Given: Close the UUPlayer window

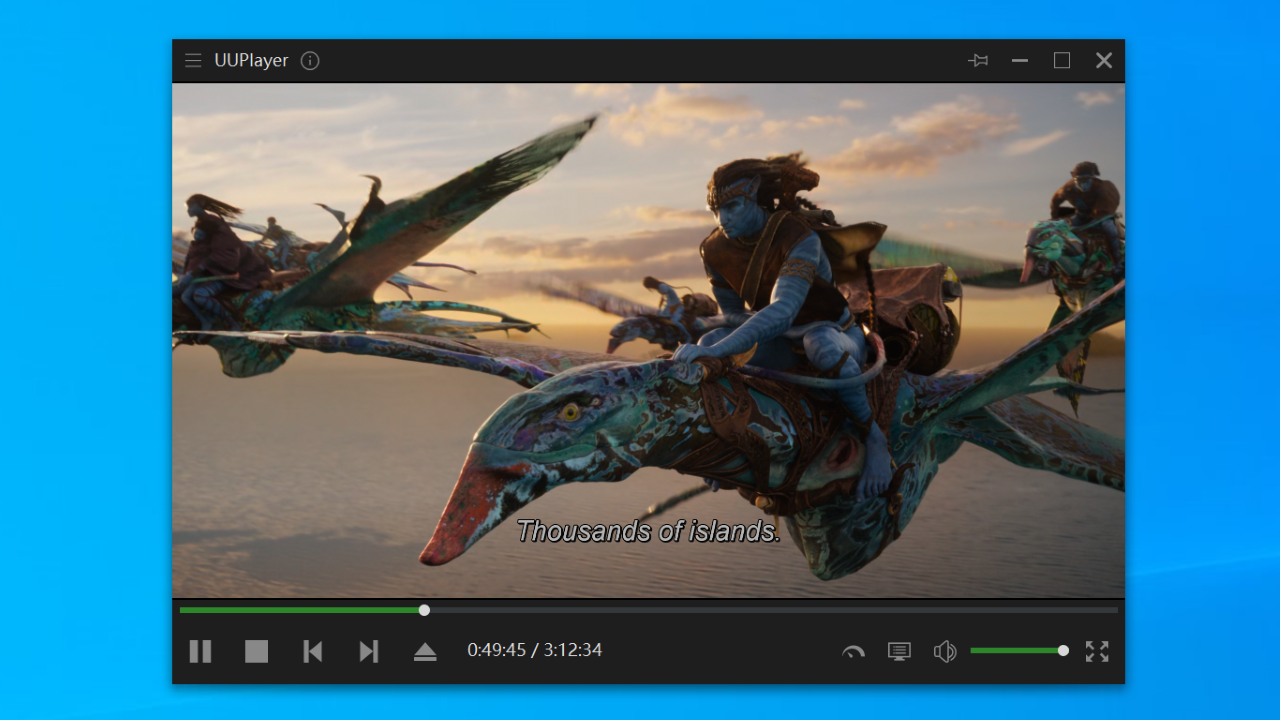Looking at the screenshot, I should pyautogui.click(x=1104, y=61).
